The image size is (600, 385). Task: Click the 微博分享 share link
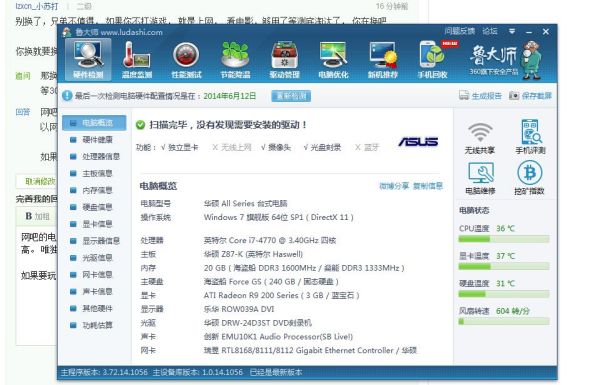tap(394, 186)
